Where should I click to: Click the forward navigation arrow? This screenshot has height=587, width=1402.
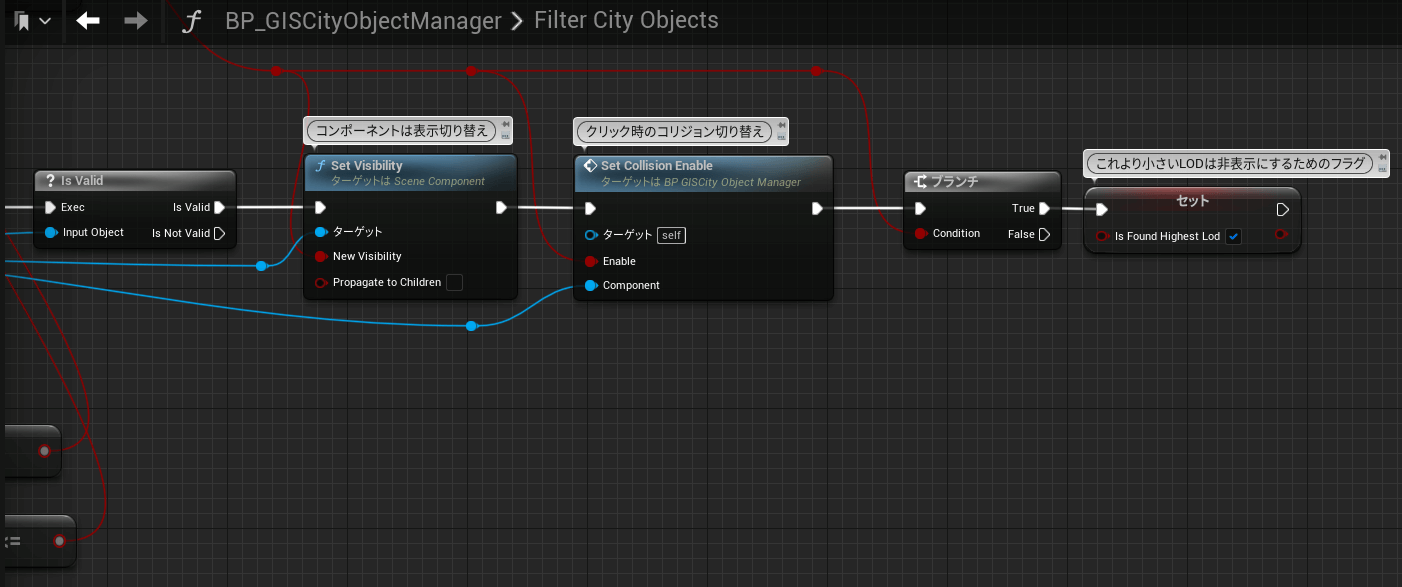(136, 21)
